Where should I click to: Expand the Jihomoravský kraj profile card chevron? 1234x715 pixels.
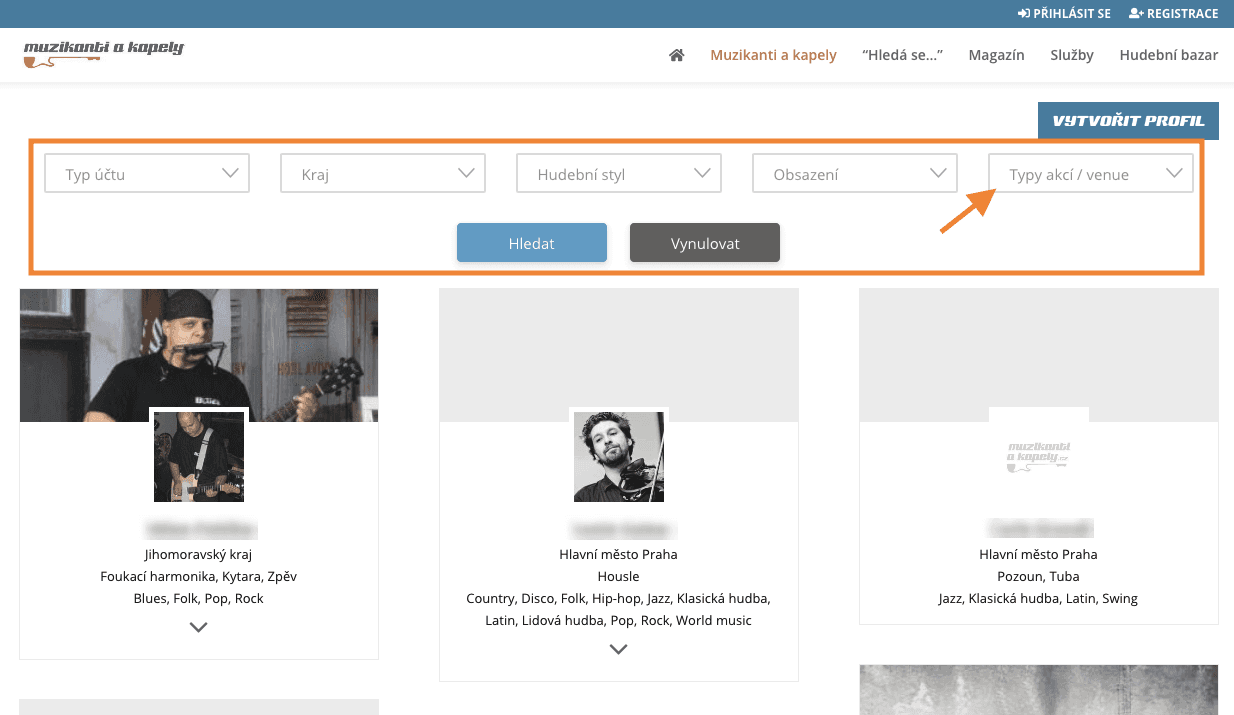(199, 627)
